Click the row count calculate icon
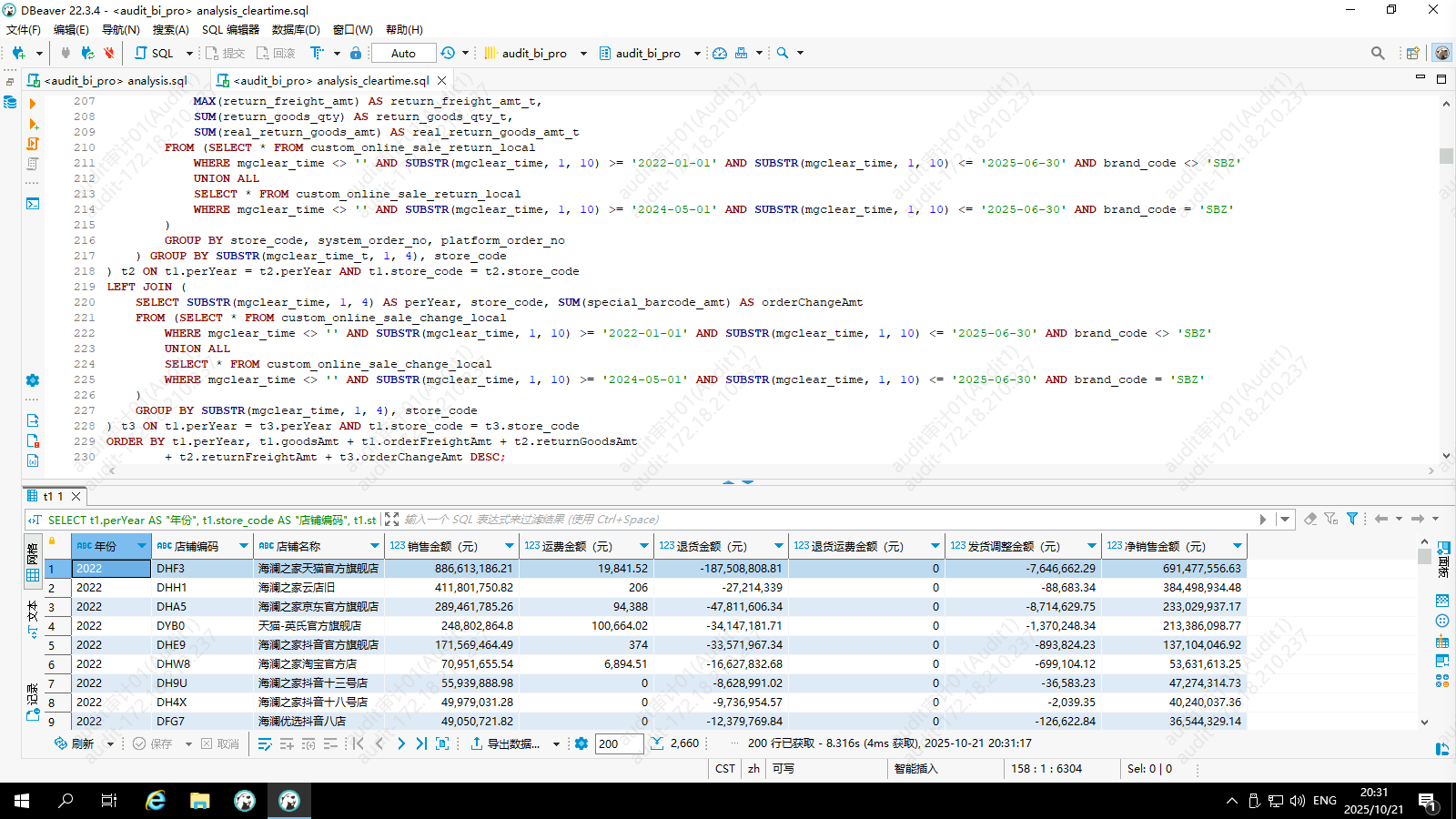This screenshot has width=1456, height=819. [x=657, y=743]
